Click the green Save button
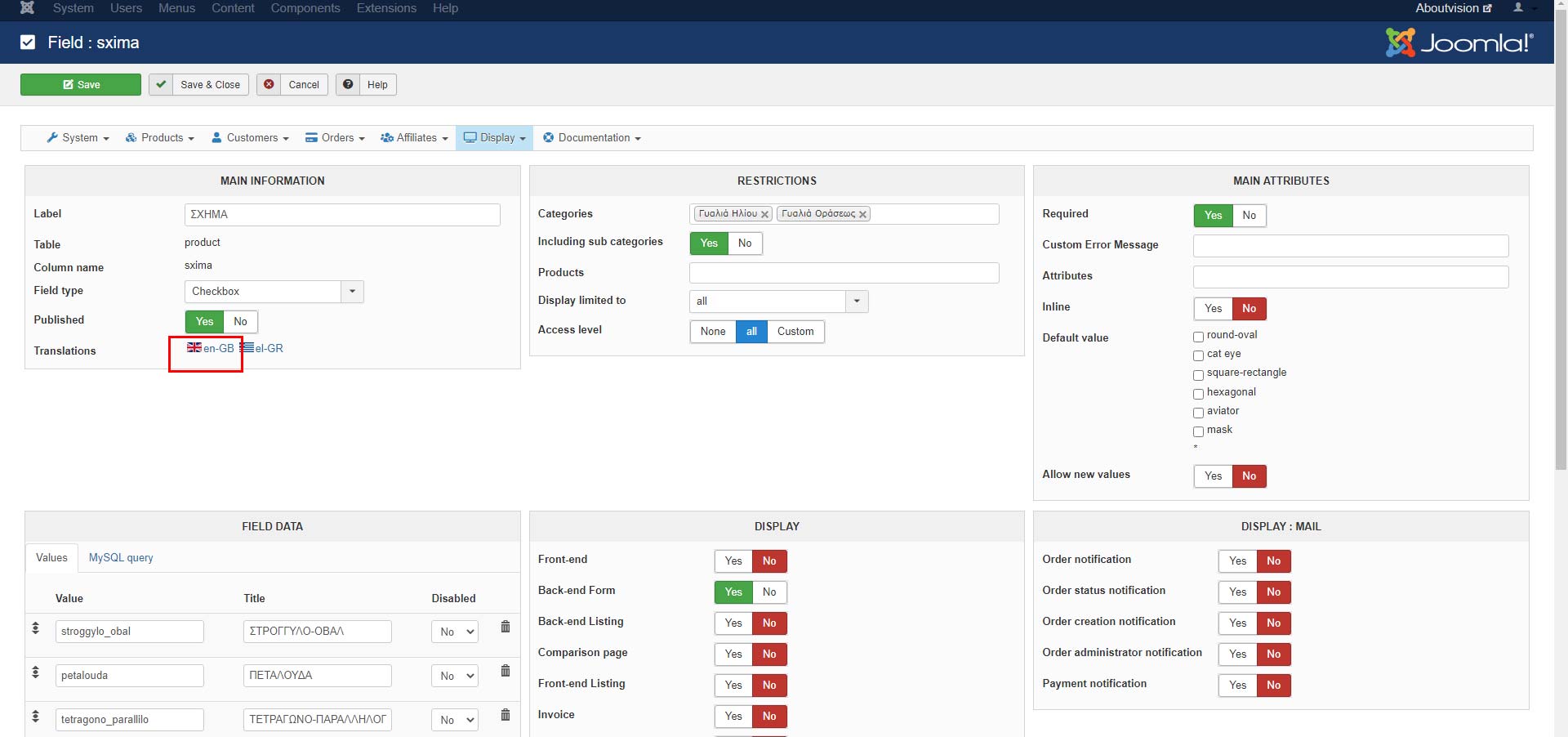 point(81,85)
